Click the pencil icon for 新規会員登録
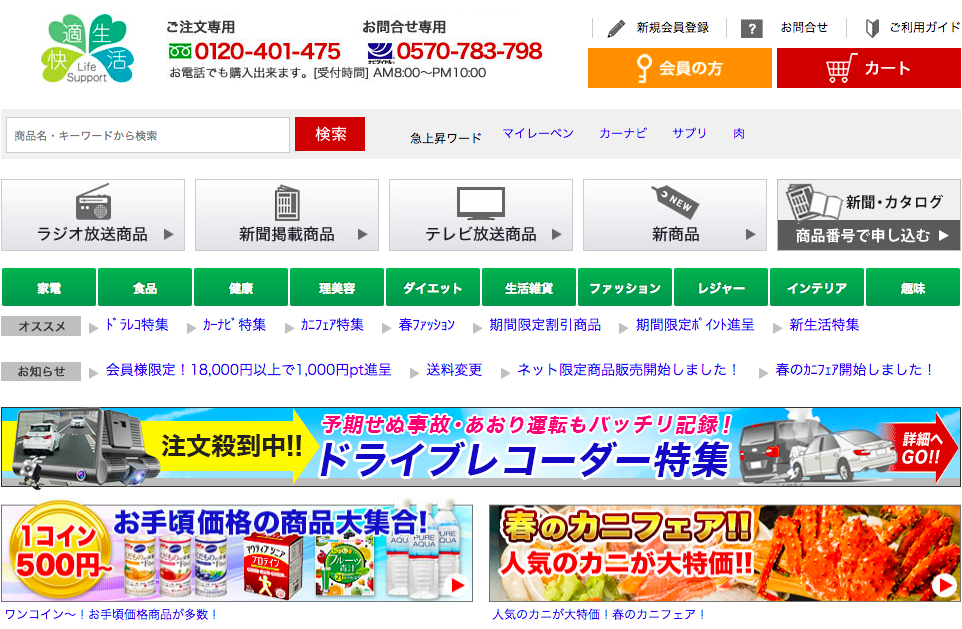This screenshot has height=629, width=962. pyautogui.click(x=616, y=28)
